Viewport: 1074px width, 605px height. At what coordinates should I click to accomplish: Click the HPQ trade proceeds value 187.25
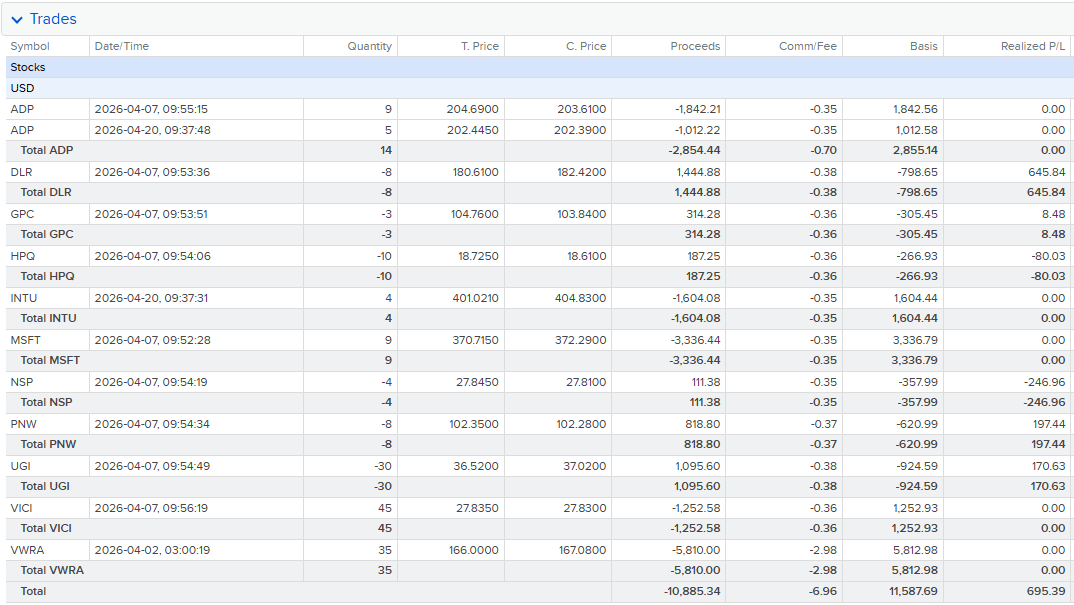703,256
